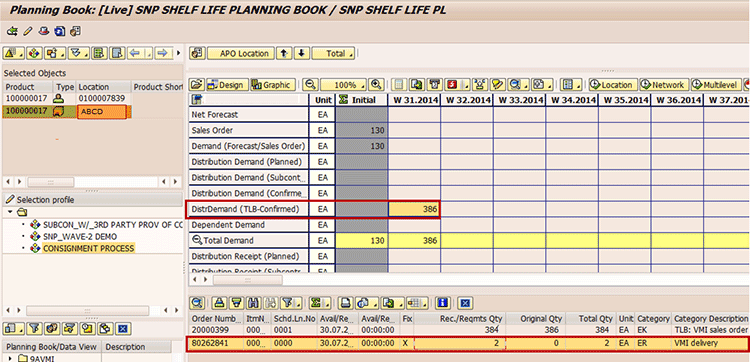Viewport: 750px width, 362px height.
Task: Select the SNP_WAVE-2 DEMO profile
Action: tap(80, 236)
